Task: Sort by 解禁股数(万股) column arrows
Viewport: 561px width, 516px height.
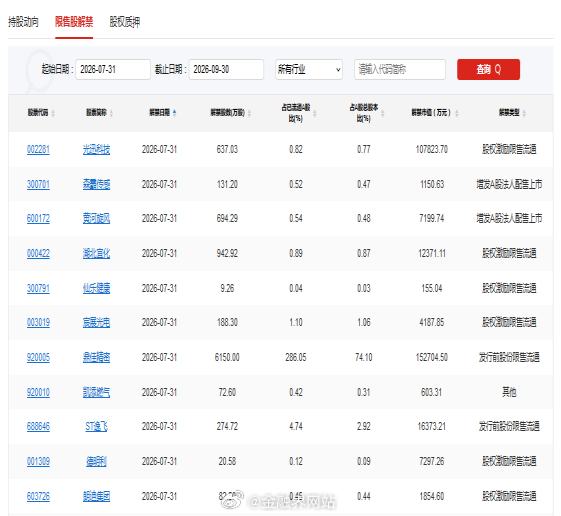Action: pos(249,113)
